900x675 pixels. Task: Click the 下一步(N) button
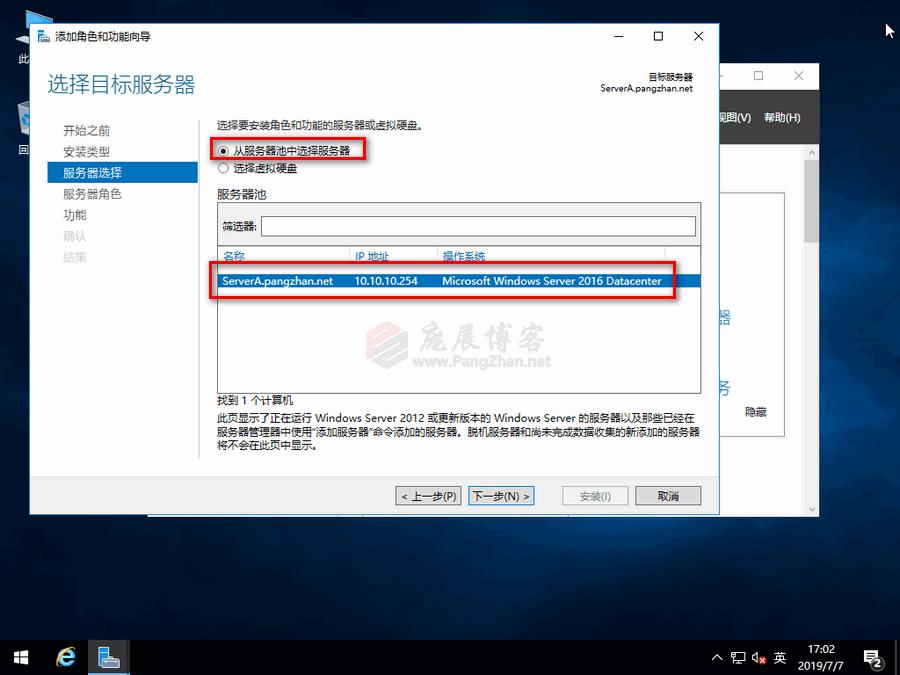click(500, 495)
